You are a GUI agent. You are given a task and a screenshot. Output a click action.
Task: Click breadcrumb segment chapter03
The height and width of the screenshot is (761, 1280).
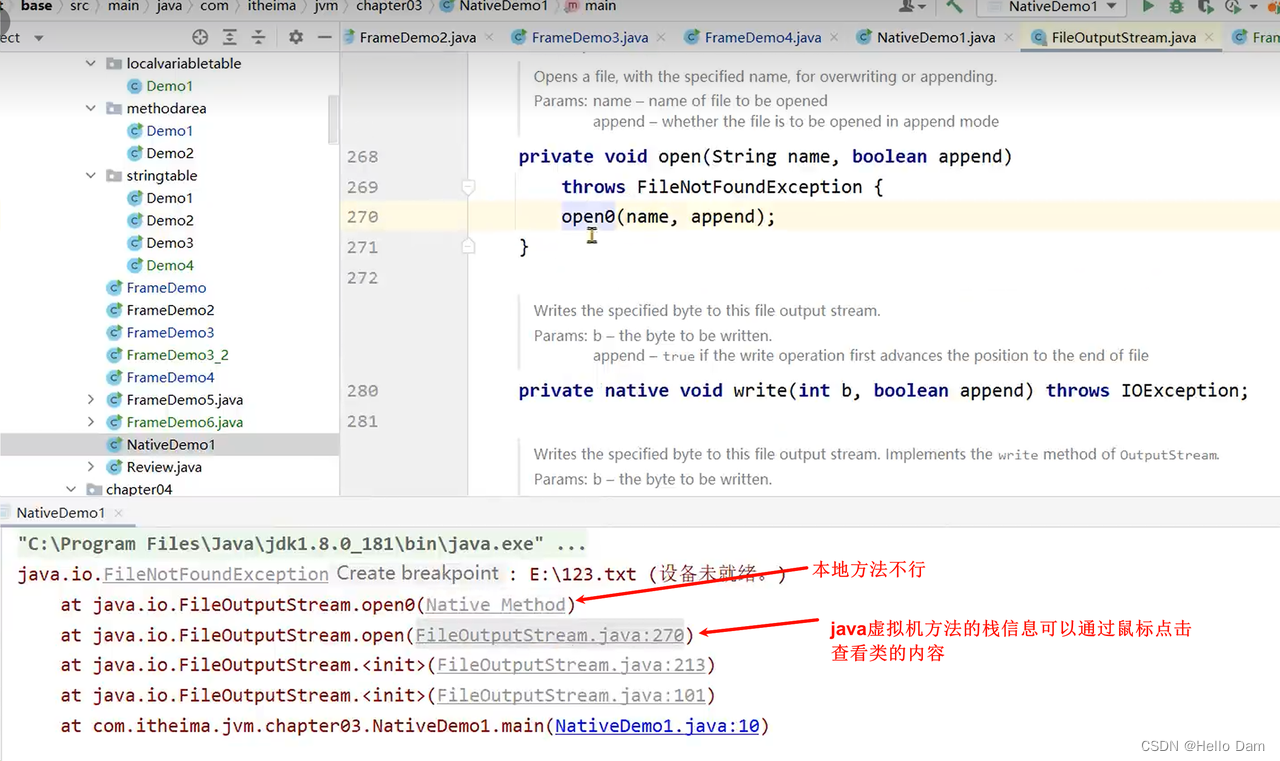pyautogui.click(x=389, y=6)
